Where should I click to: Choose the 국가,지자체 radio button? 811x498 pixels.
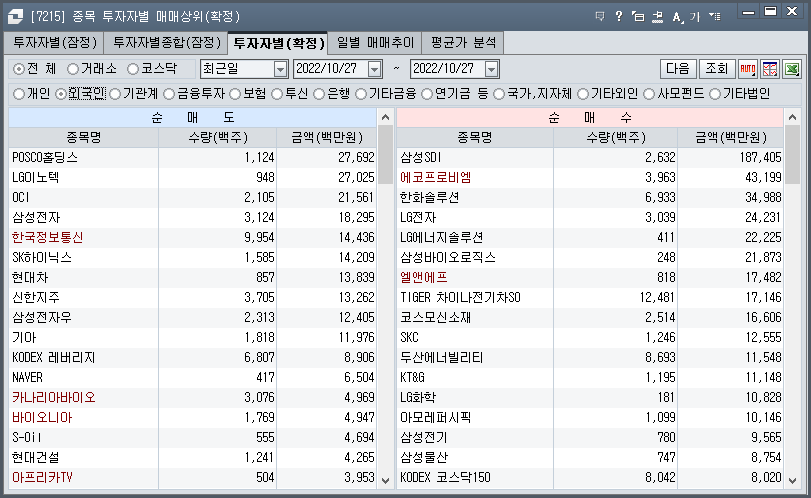(499, 94)
